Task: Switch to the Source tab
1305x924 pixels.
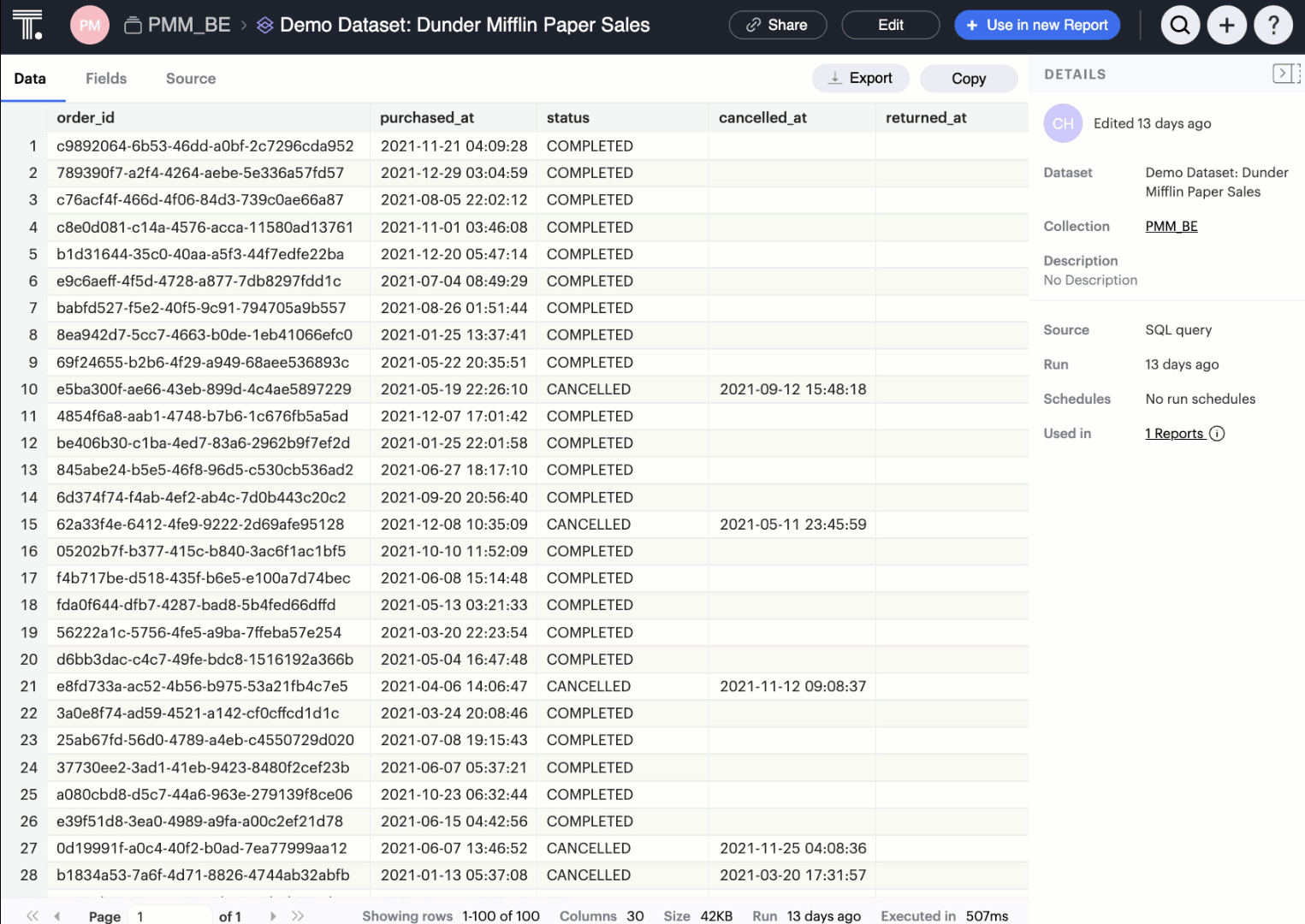Action: pyautogui.click(x=191, y=79)
